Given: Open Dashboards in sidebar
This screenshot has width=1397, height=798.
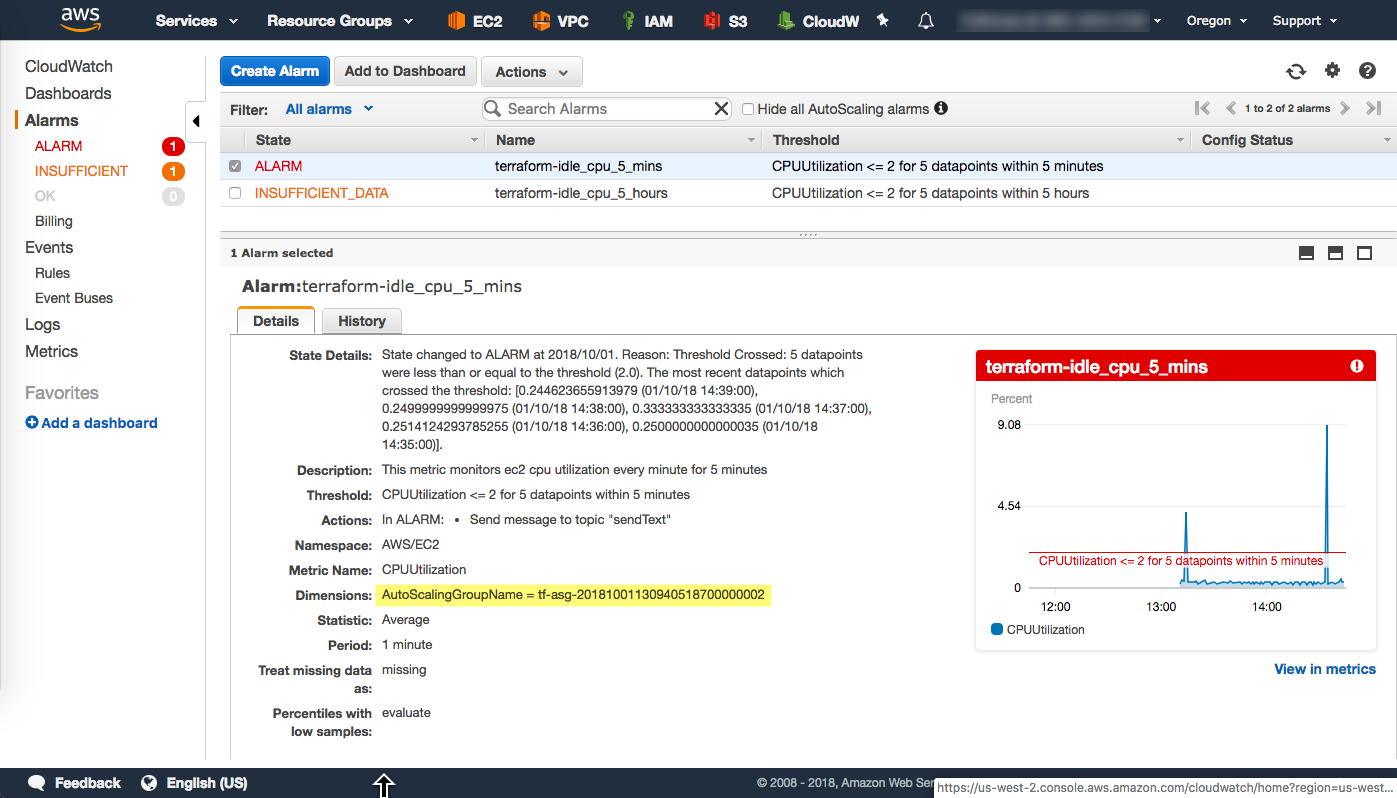Looking at the screenshot, I should pyautogui.click(x=68, y=93).
